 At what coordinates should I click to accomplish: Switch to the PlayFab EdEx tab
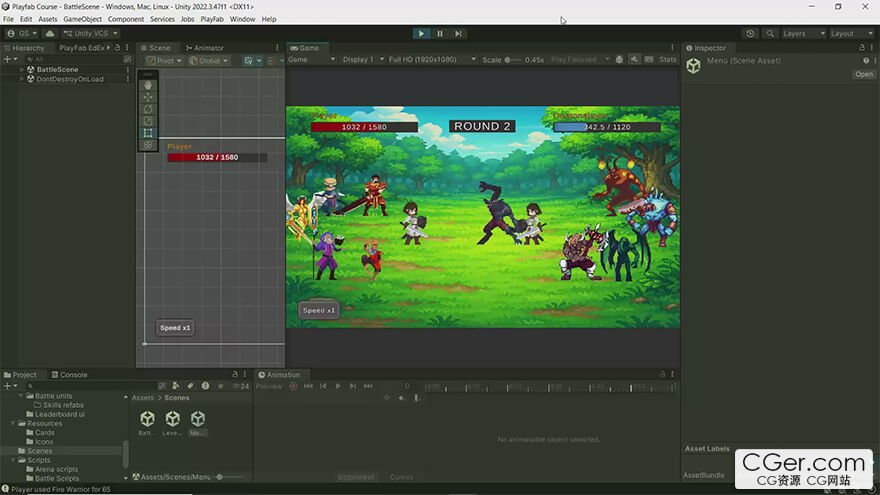point(81,48)
